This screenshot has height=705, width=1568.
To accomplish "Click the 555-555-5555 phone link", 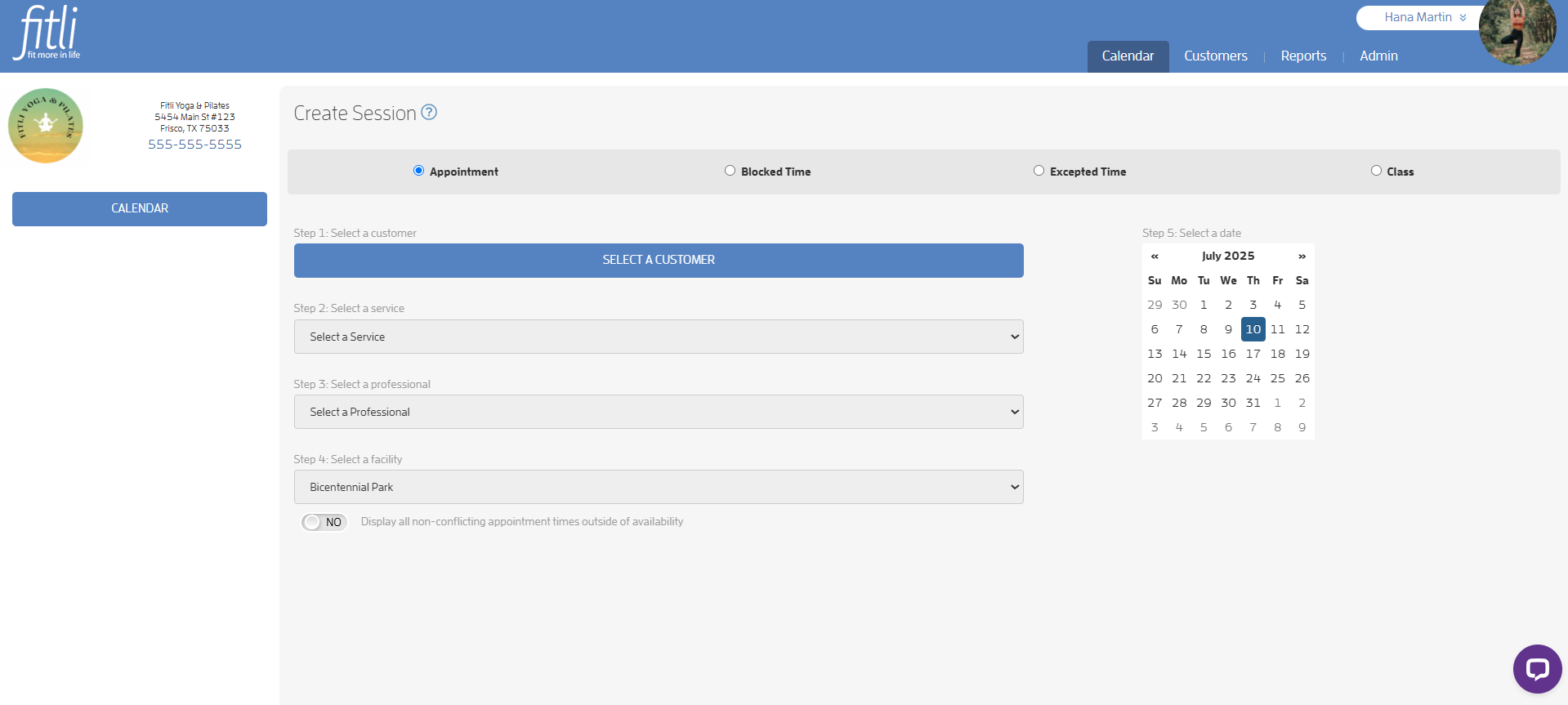I will click(x=194, y=144).
